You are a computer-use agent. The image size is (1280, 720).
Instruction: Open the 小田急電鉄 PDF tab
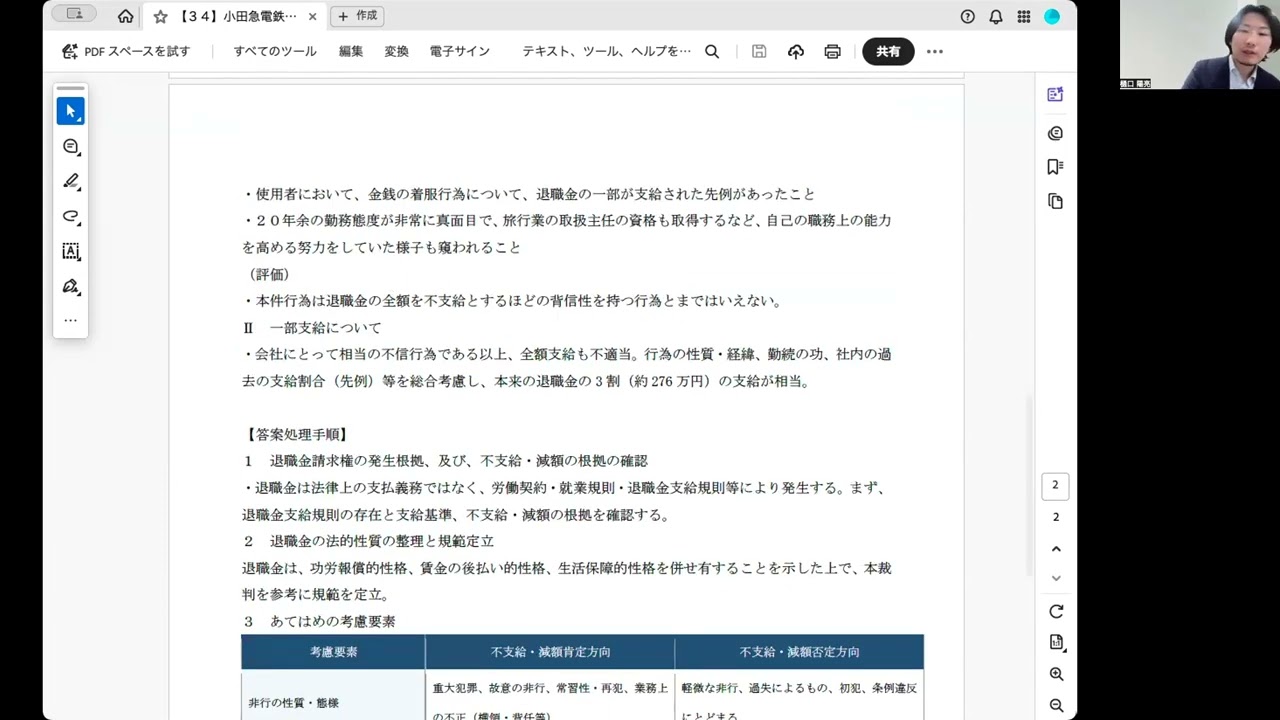point(235,16)
